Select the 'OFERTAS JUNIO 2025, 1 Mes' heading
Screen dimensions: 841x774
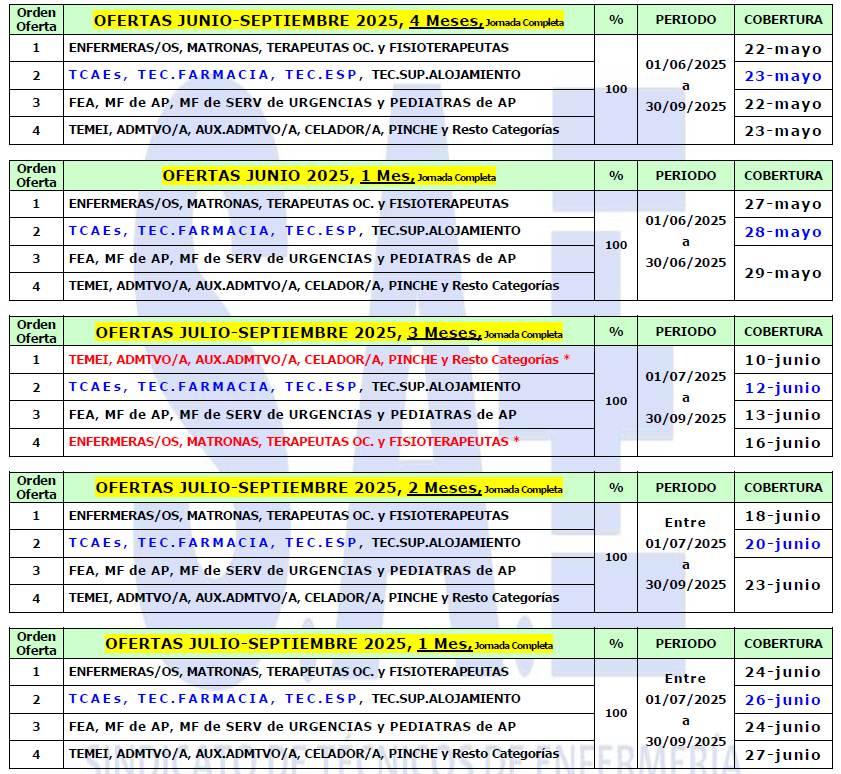(328, 176)
